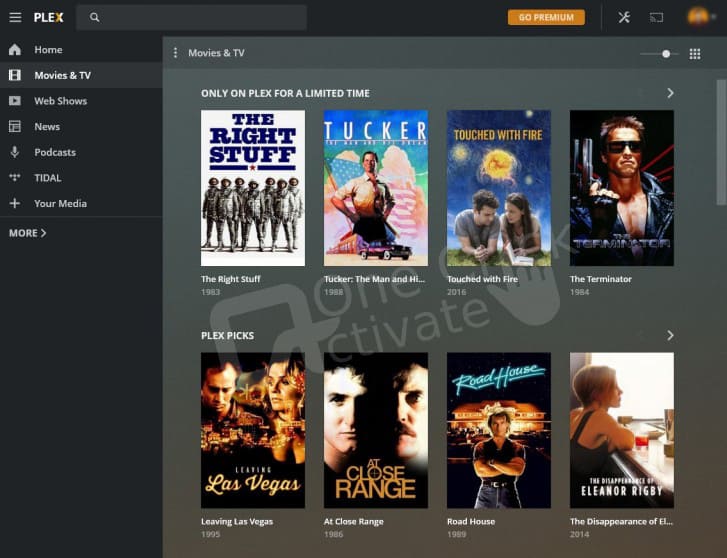727x558 pixels.
Task: Go to Home in the sidebar
Action: 81,50
